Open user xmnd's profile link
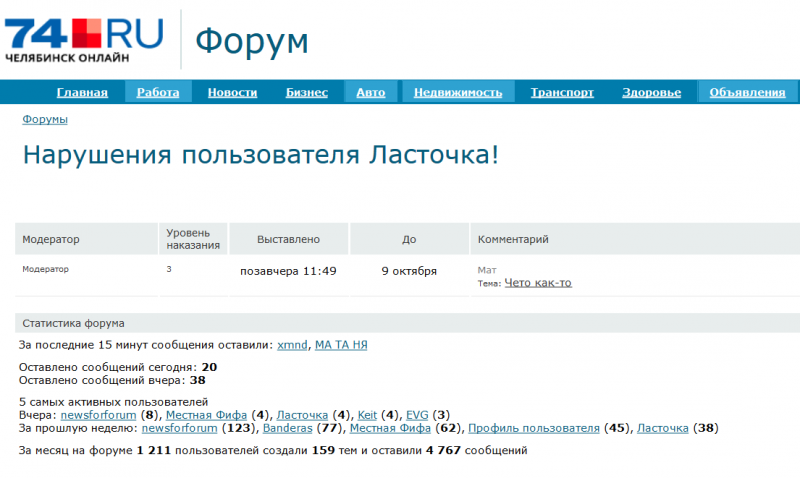800x478 pixels. coord(292,345)
